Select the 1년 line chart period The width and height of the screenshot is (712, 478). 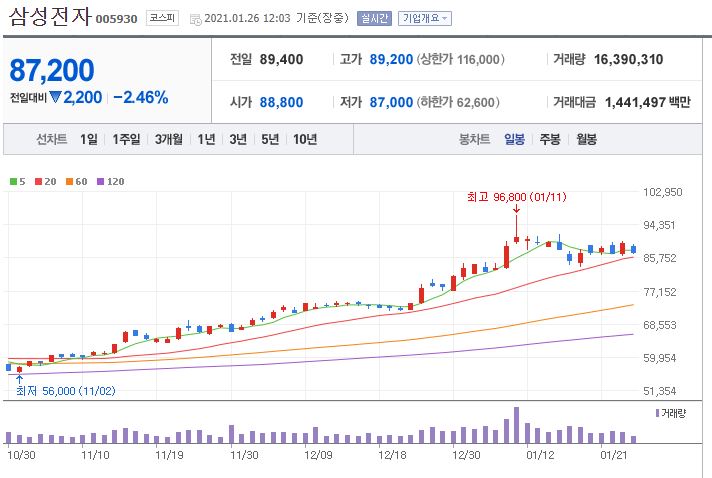tap(206, 139)
